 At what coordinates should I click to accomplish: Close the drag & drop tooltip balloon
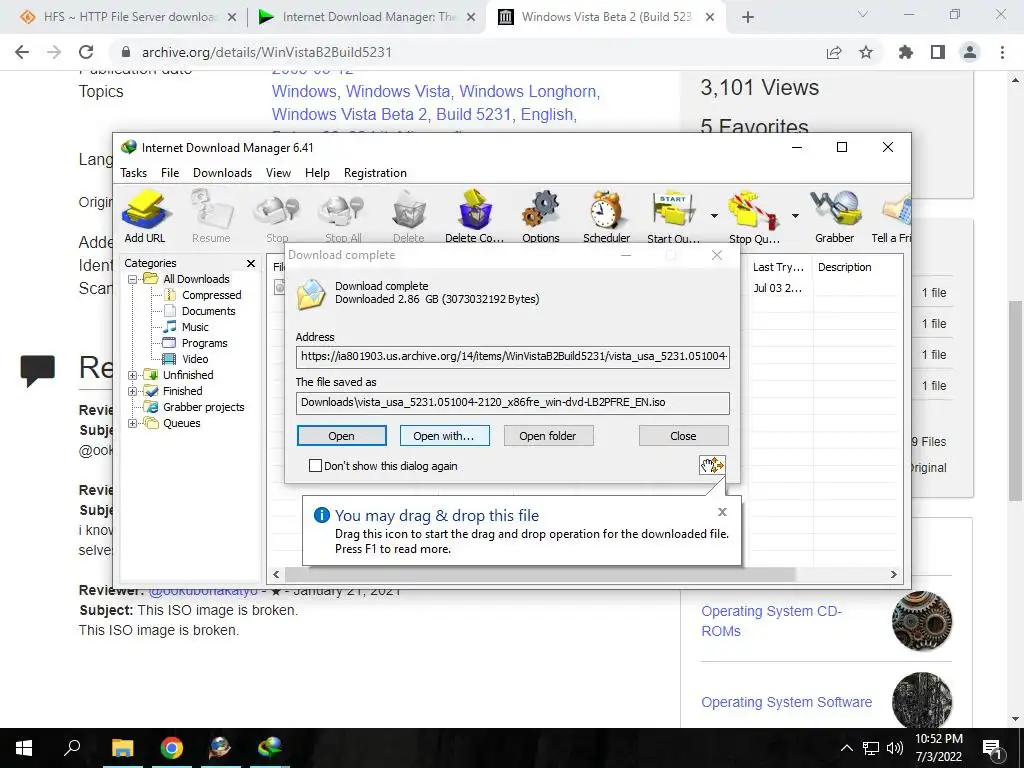coord(722,512)
